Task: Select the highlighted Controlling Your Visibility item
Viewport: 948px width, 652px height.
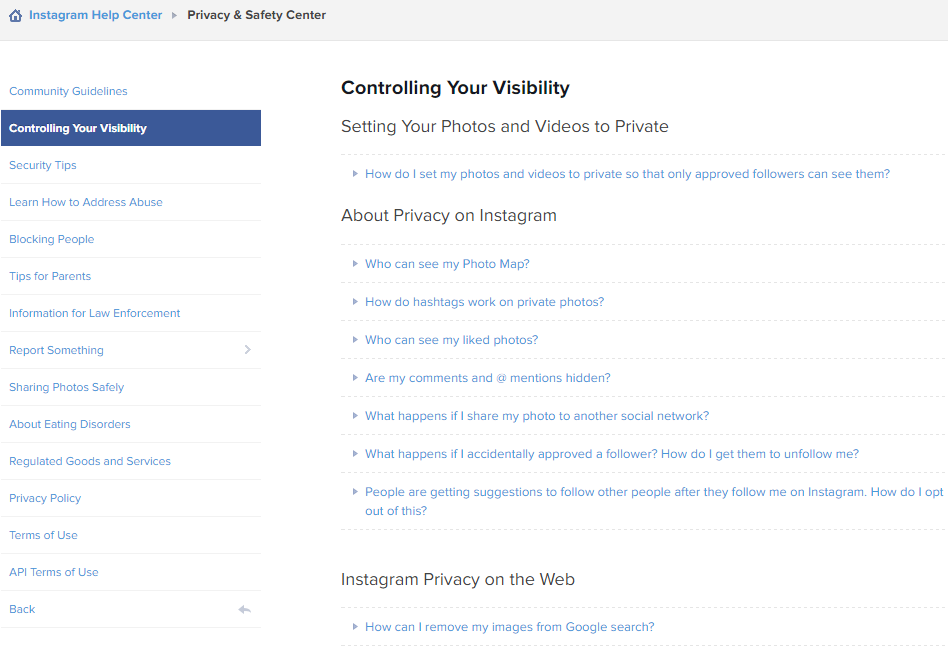Action: pyautogui.click(x=78, y=128)
